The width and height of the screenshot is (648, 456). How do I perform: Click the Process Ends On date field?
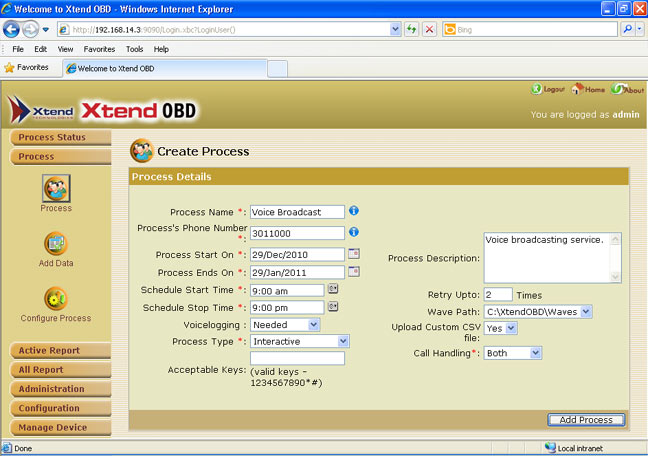[x=297, y=272]
